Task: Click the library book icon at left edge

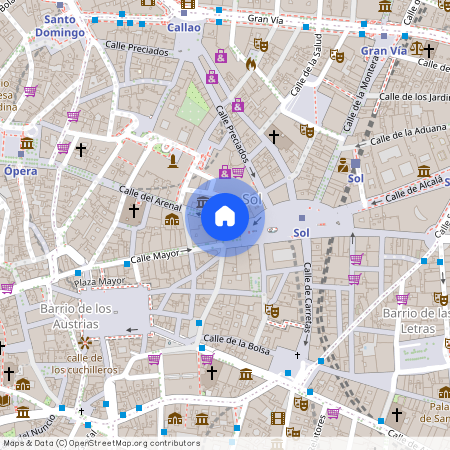Action: (5, 401)
